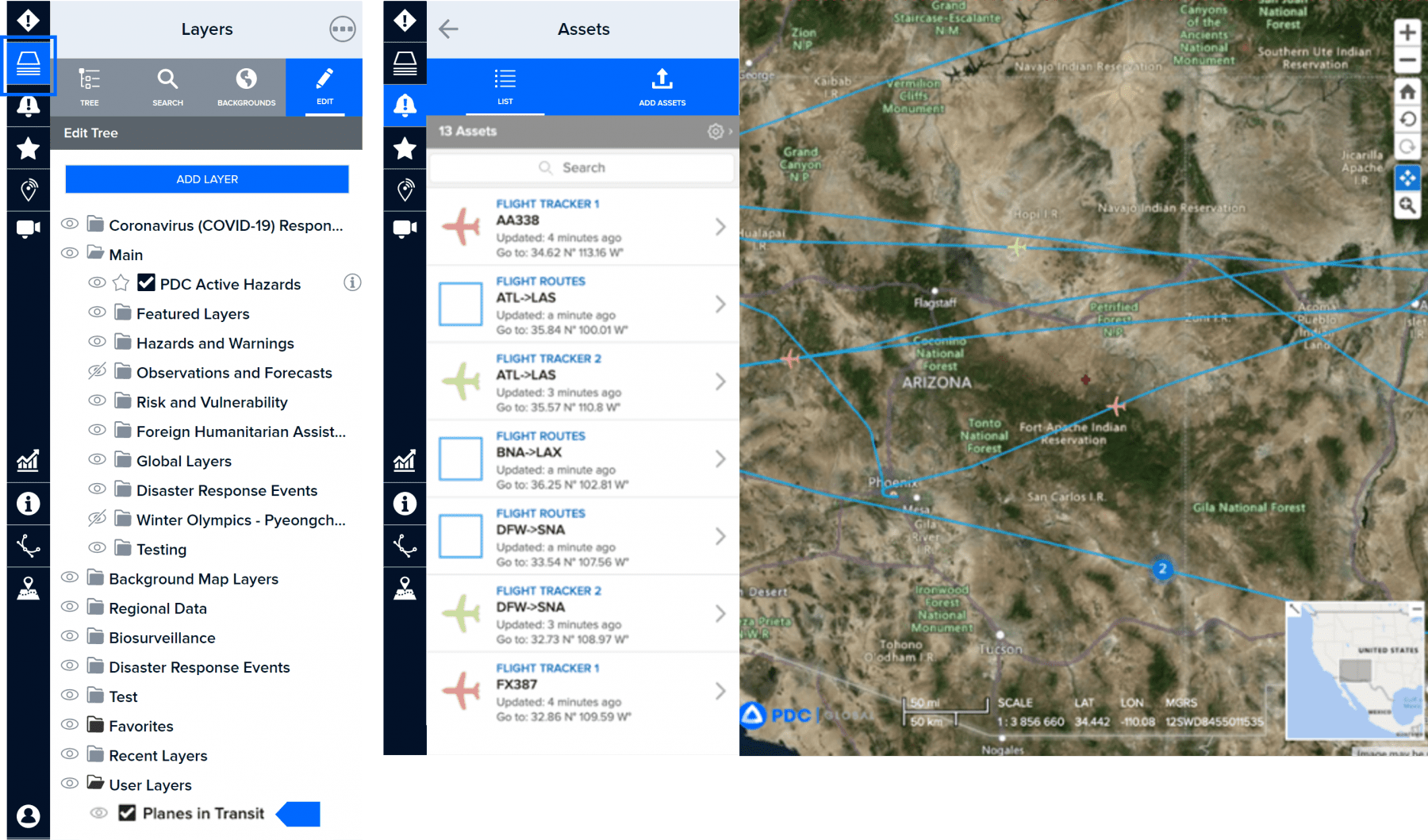Click the route drawing icon in Assets sidebar
Image resolution: width=1428 pixels, height=840 pixels.
tap(405, 546)
